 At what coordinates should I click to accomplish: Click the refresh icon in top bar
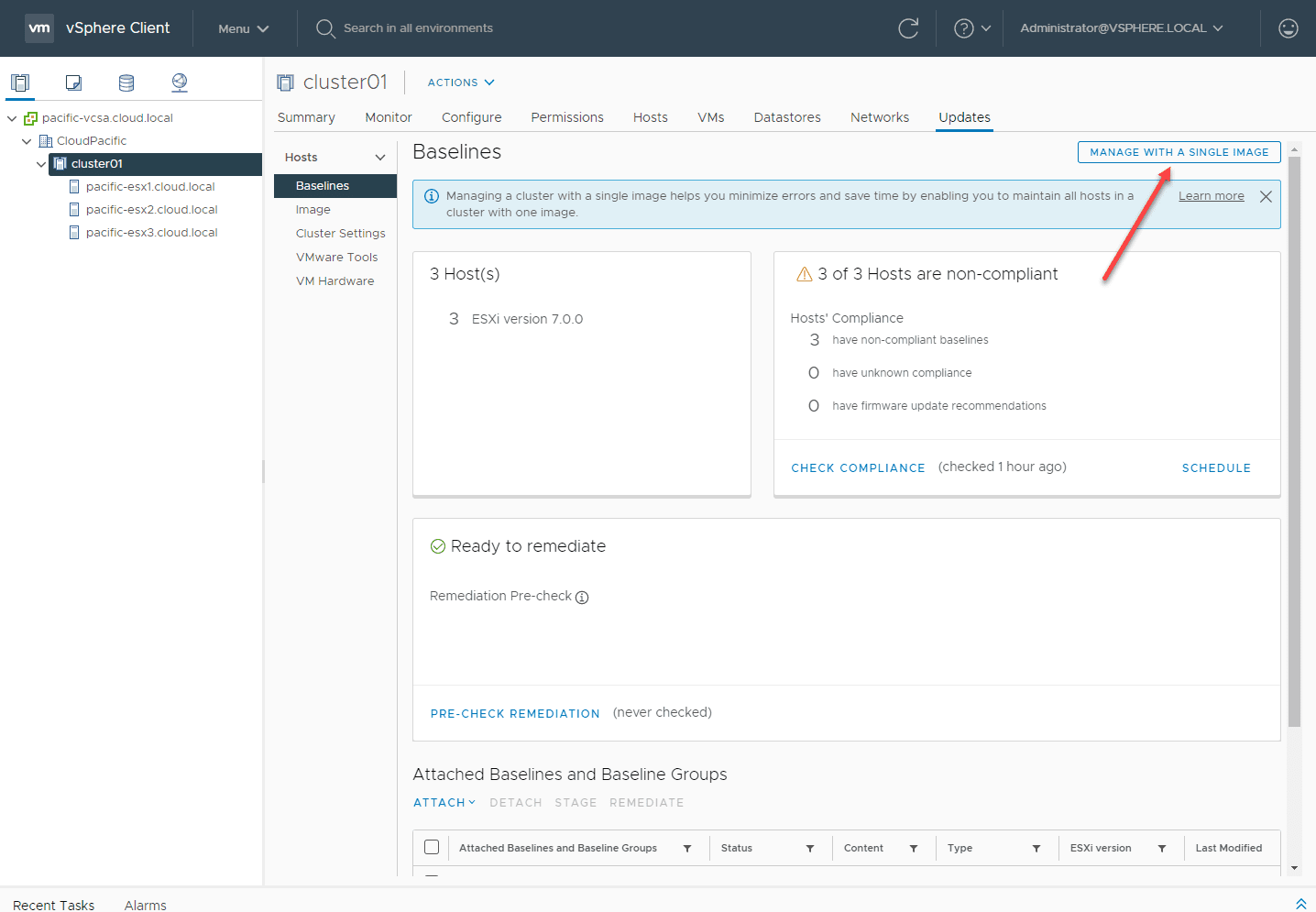[908, 28]
